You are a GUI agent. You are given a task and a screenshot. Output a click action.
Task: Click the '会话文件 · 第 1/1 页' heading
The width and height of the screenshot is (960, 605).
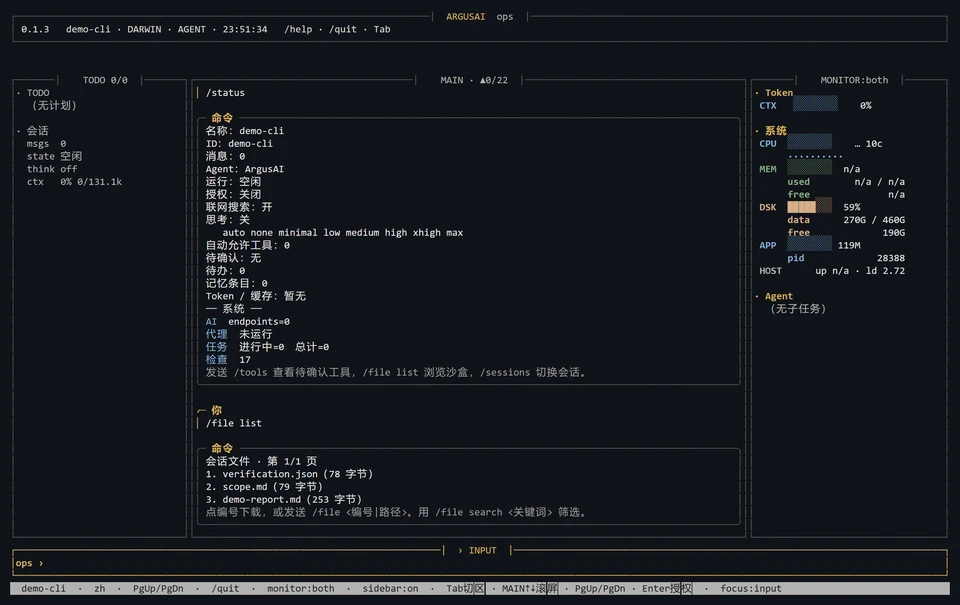point(261,461)
